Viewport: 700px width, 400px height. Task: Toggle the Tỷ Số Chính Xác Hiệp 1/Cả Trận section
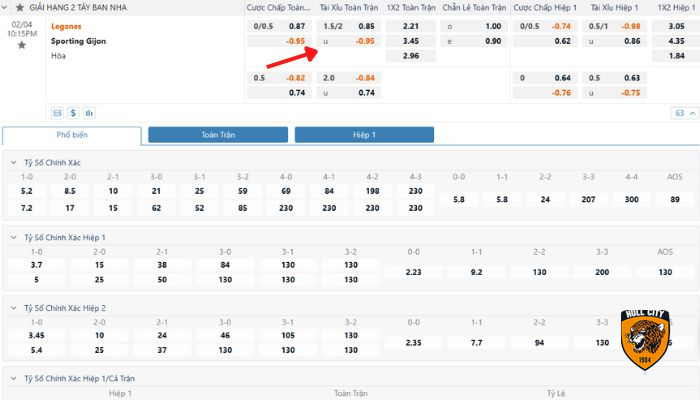click(14, 379)
